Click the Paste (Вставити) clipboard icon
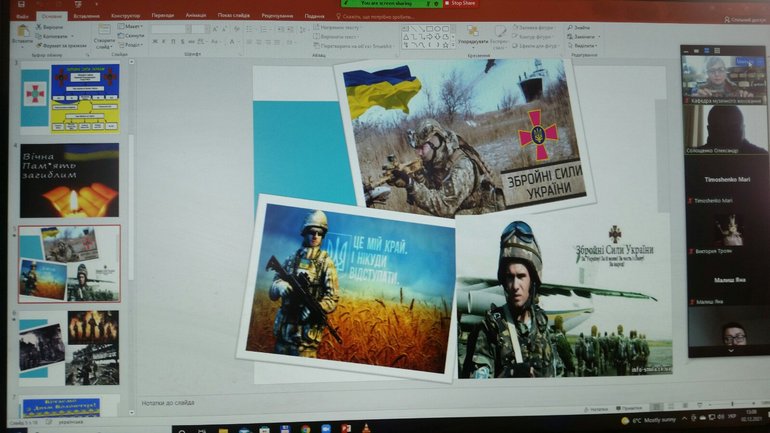The image size is (770, 433). pos(23,31)
